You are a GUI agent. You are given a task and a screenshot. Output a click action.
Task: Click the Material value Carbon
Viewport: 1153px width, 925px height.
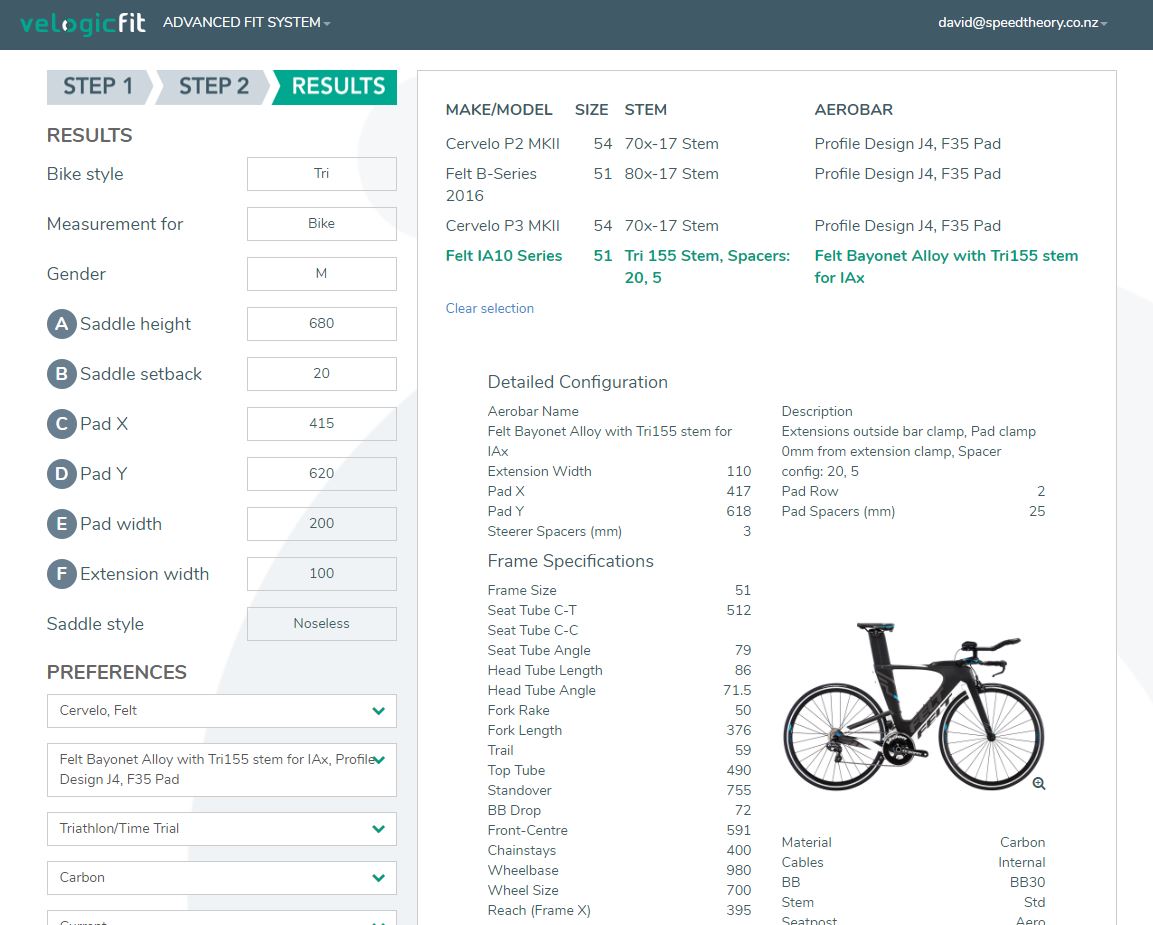tap(1022, 843)
